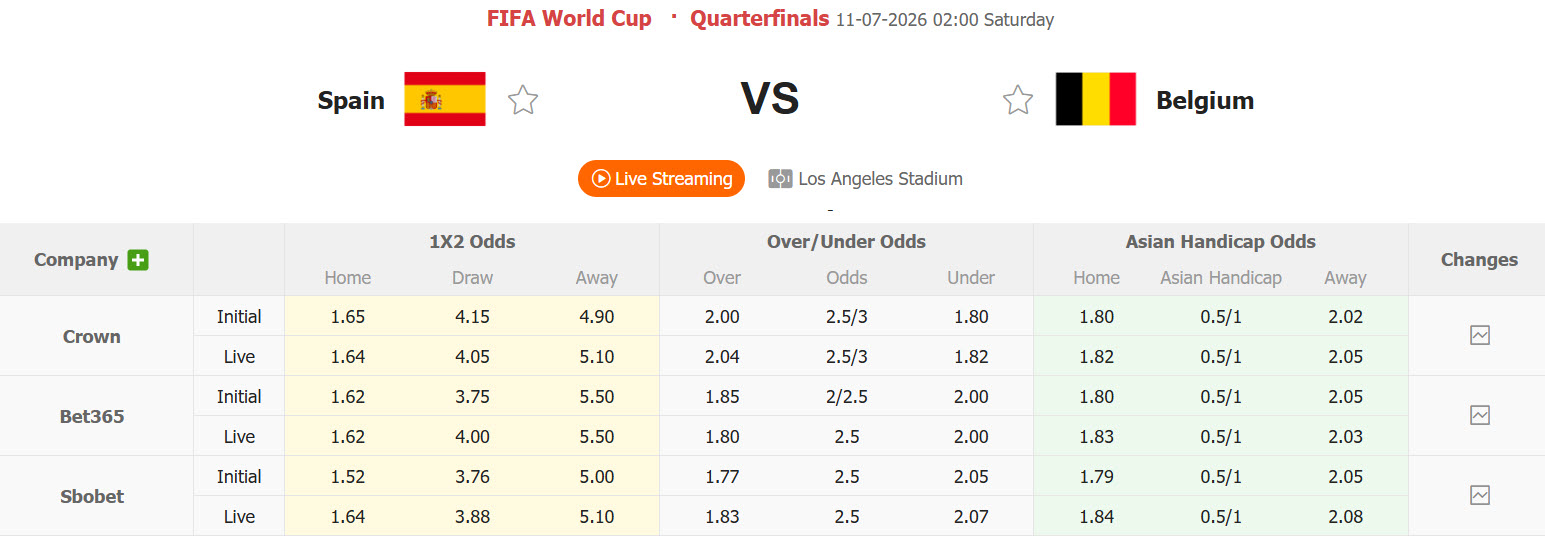Click the Spain team name
The height and width of the screenshot is (542, 1545).
pos(351,100)
